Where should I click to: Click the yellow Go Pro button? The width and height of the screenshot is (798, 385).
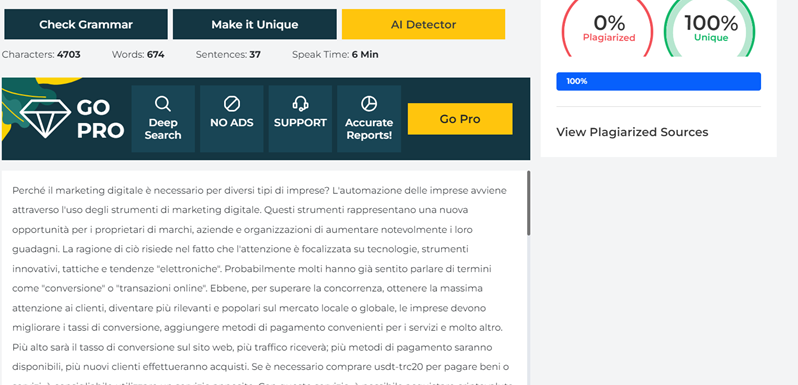pyautogui.click(x=460, y=119)
